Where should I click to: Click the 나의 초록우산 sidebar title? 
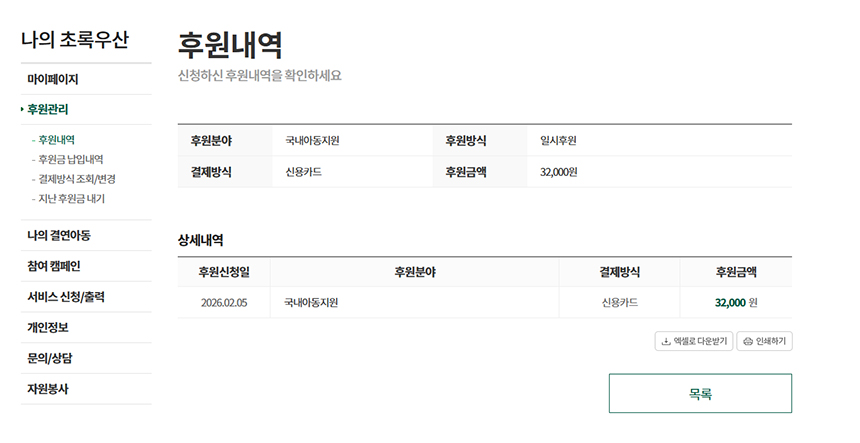(x=75, y=40)
